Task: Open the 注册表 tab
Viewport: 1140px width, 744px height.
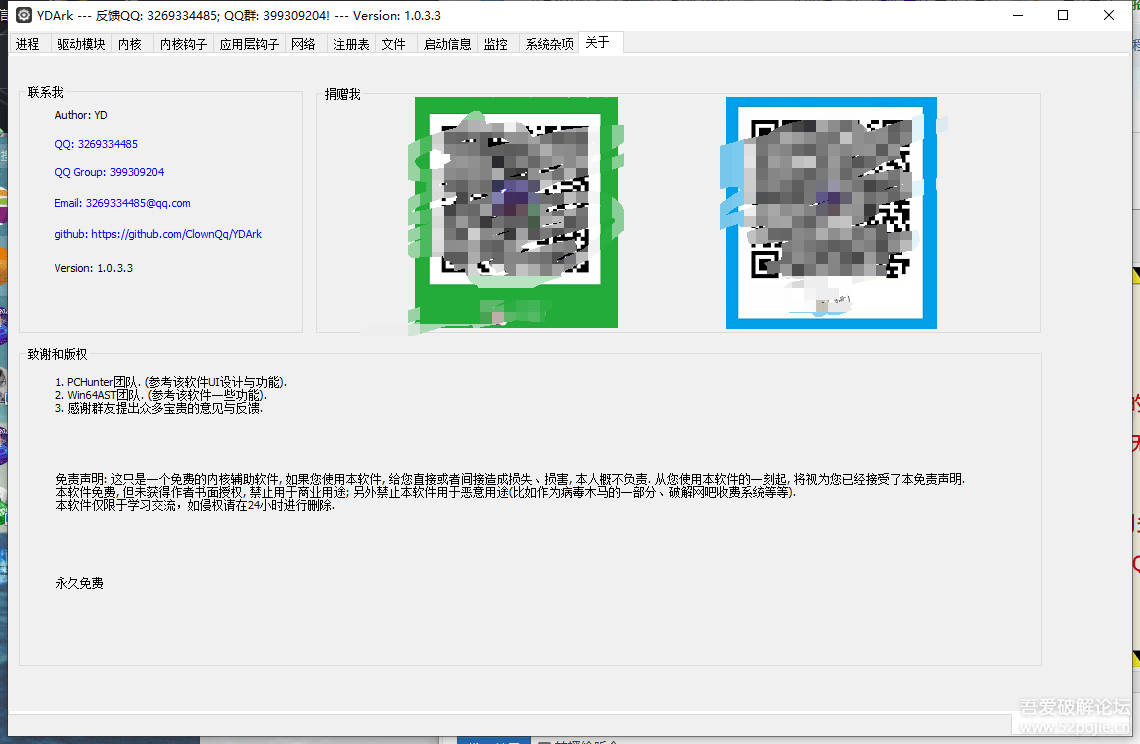Action: coord(351,44)
